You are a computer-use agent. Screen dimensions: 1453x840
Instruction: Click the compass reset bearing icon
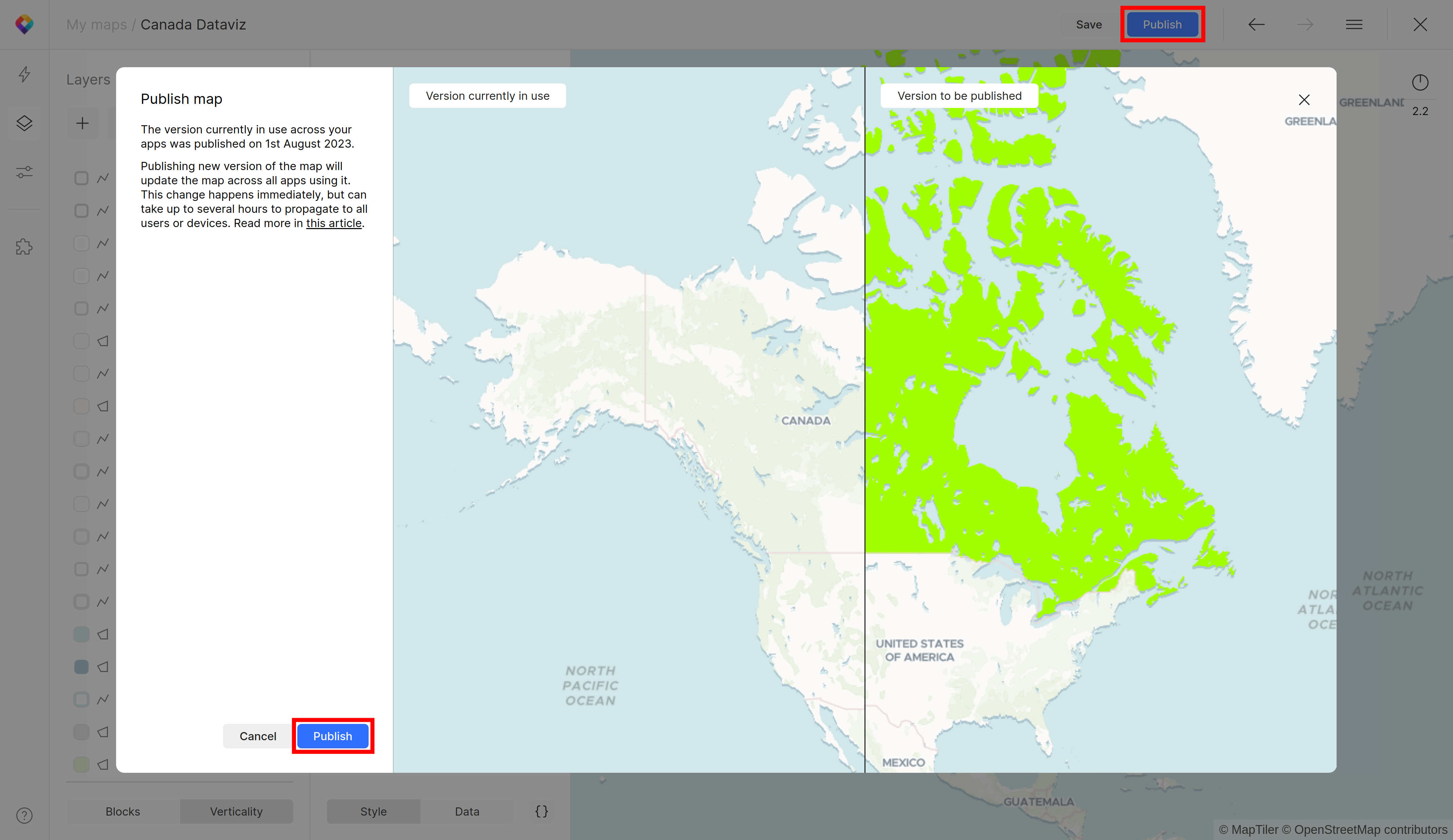click(1419, 82)
